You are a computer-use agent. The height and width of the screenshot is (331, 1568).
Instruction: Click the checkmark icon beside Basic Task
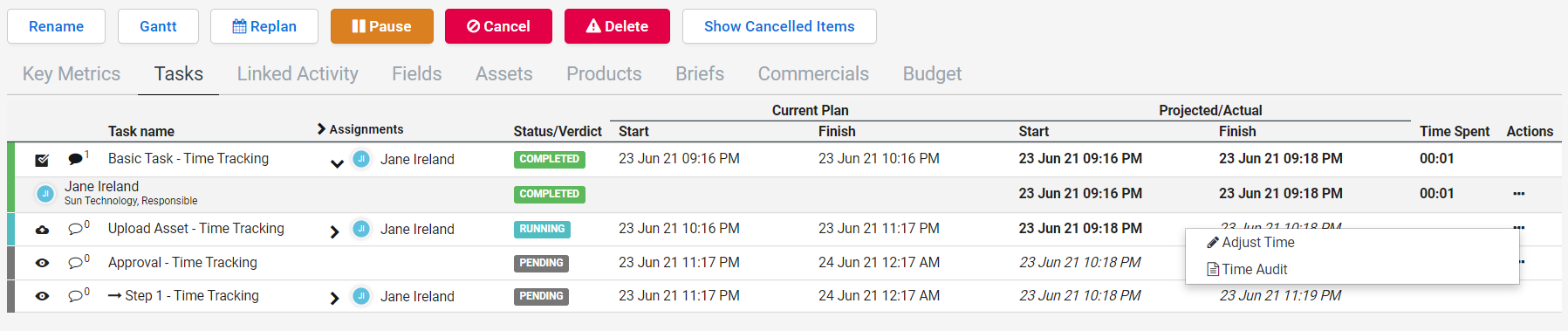42,160
